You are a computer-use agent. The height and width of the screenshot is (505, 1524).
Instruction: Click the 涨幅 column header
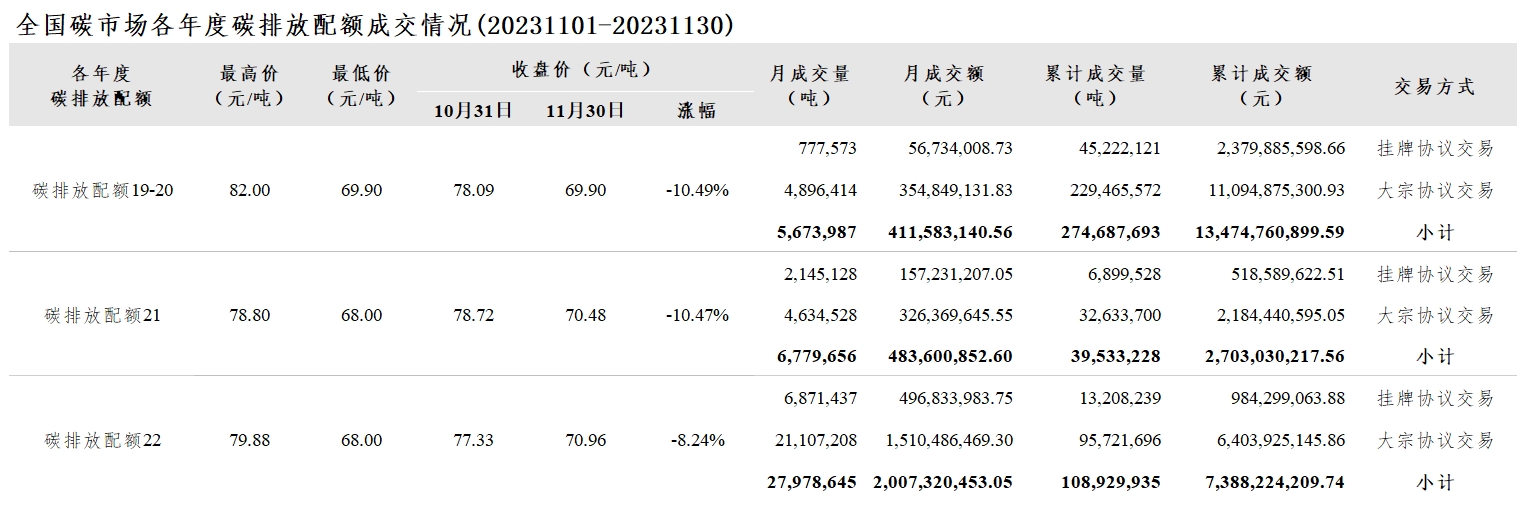pos(697,110)
